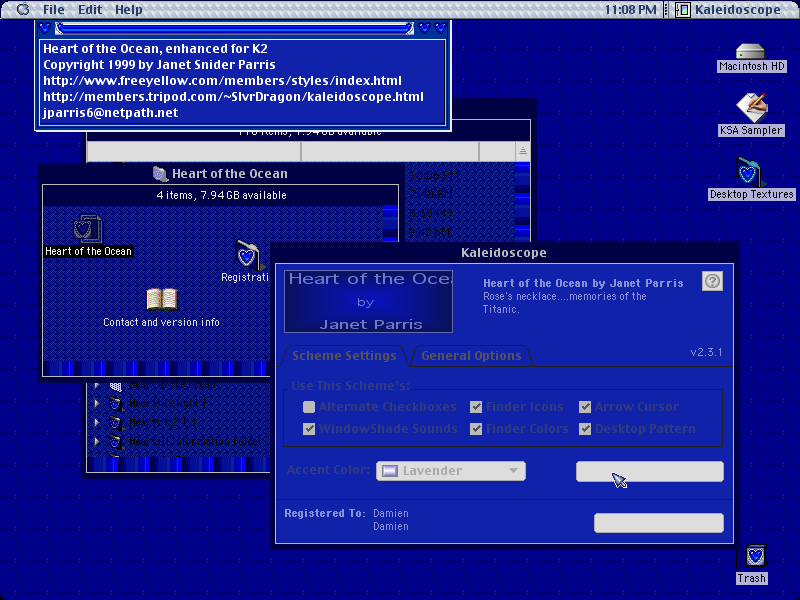Select the Contact and version info book icon
Image resolution: width=800 pixels, height=600 pixels.
pyautogui.click(x=162, y=299)
